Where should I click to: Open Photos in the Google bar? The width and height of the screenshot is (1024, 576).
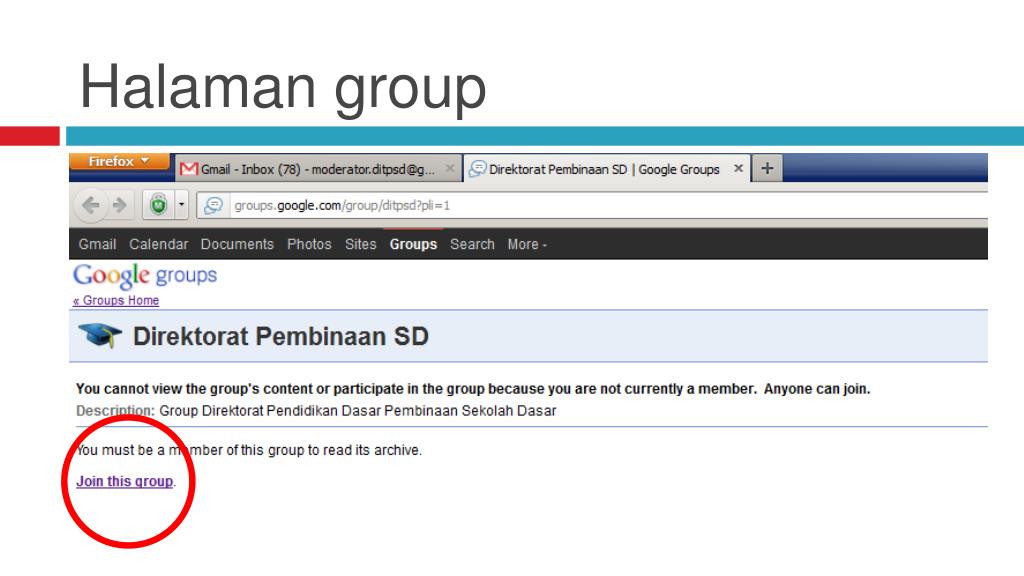310,244
